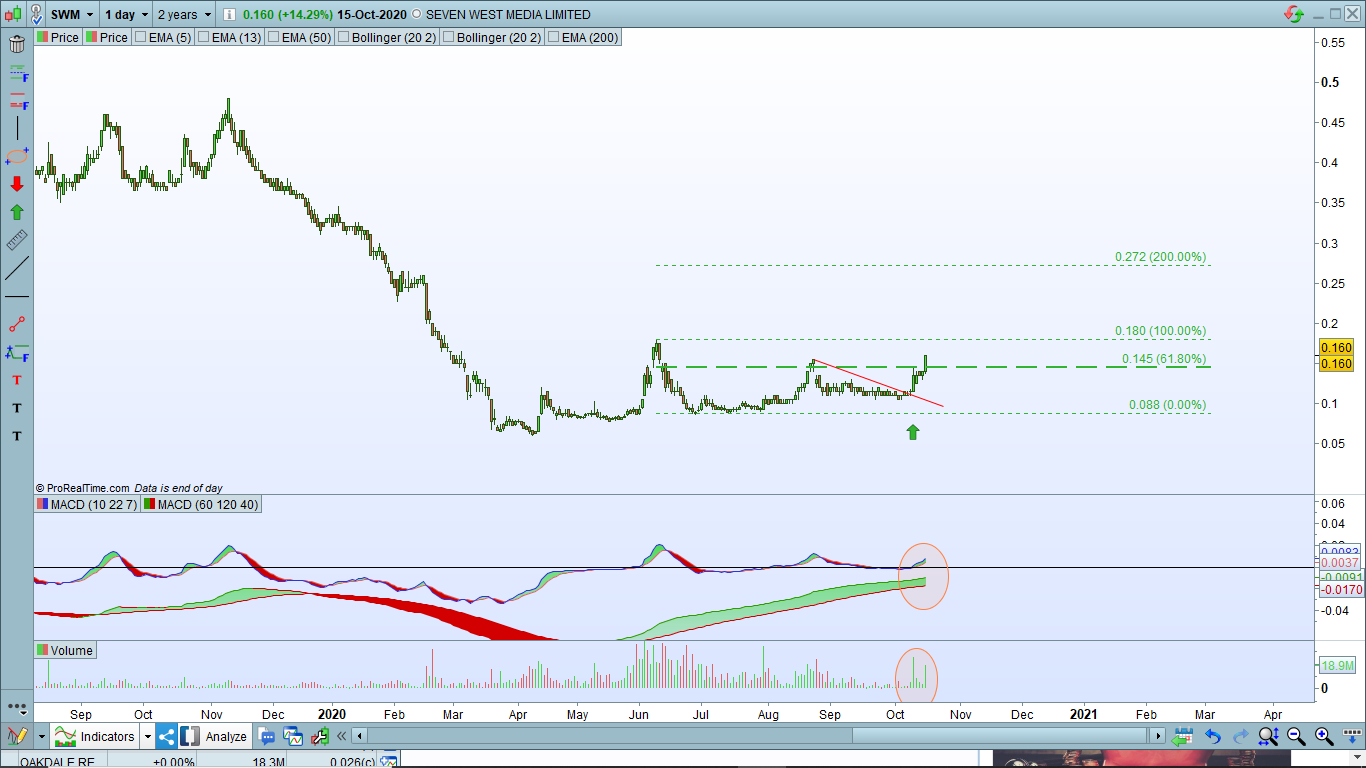
Task: Click the green reset-view arrows icon
Action: point(1184,737)
